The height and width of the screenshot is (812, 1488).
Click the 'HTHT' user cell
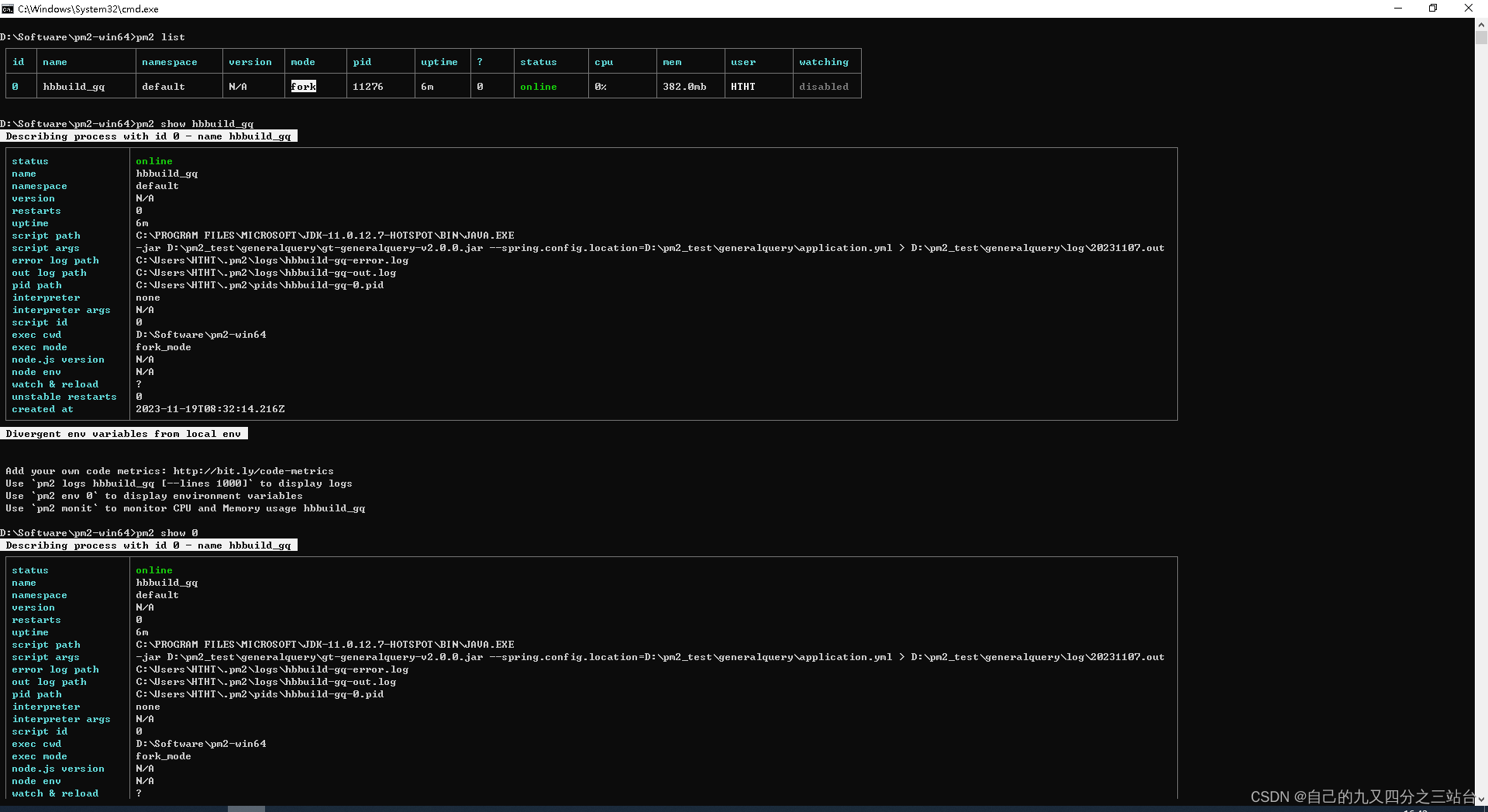743,87
